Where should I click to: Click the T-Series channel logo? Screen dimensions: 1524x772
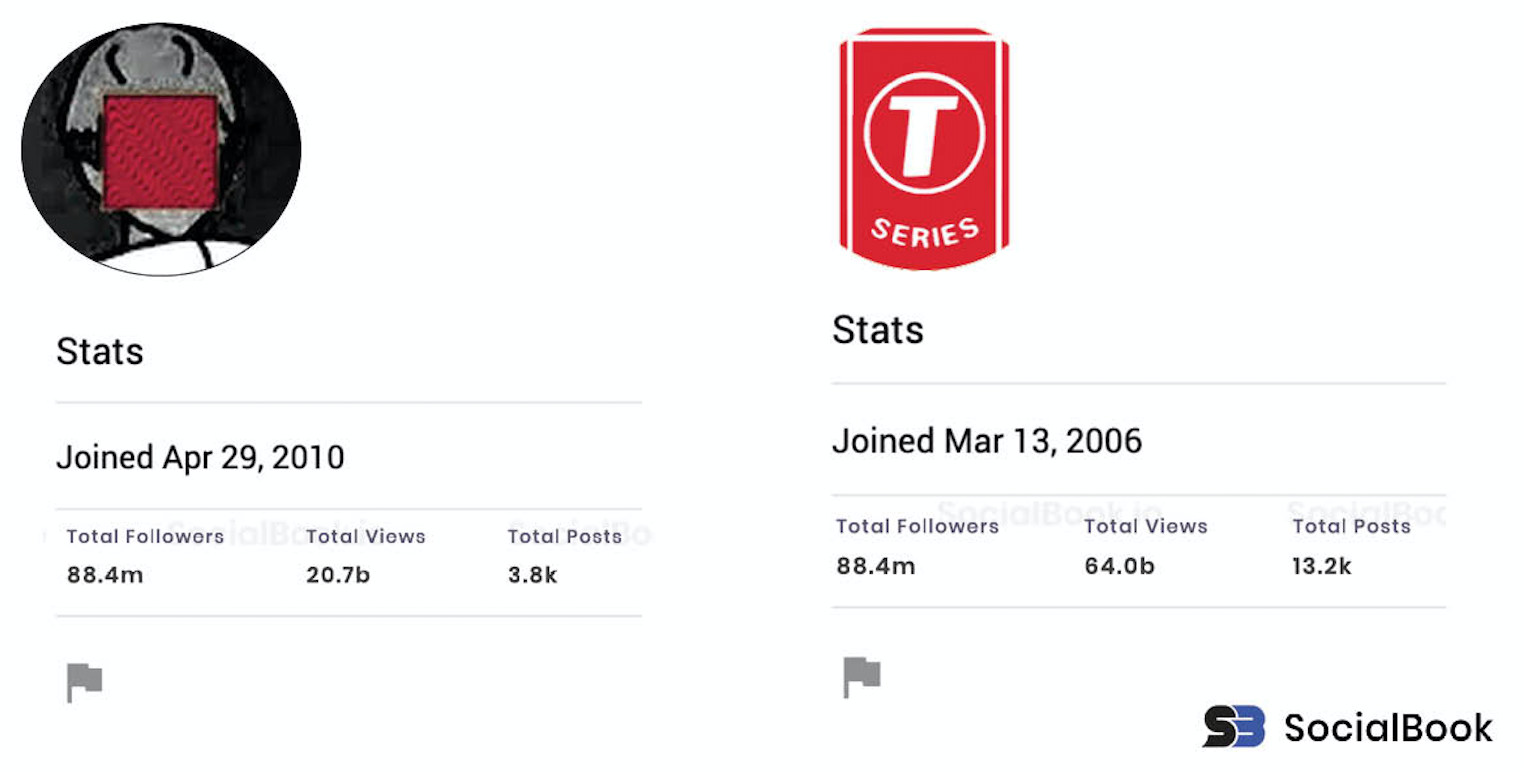tap(923, 149)
